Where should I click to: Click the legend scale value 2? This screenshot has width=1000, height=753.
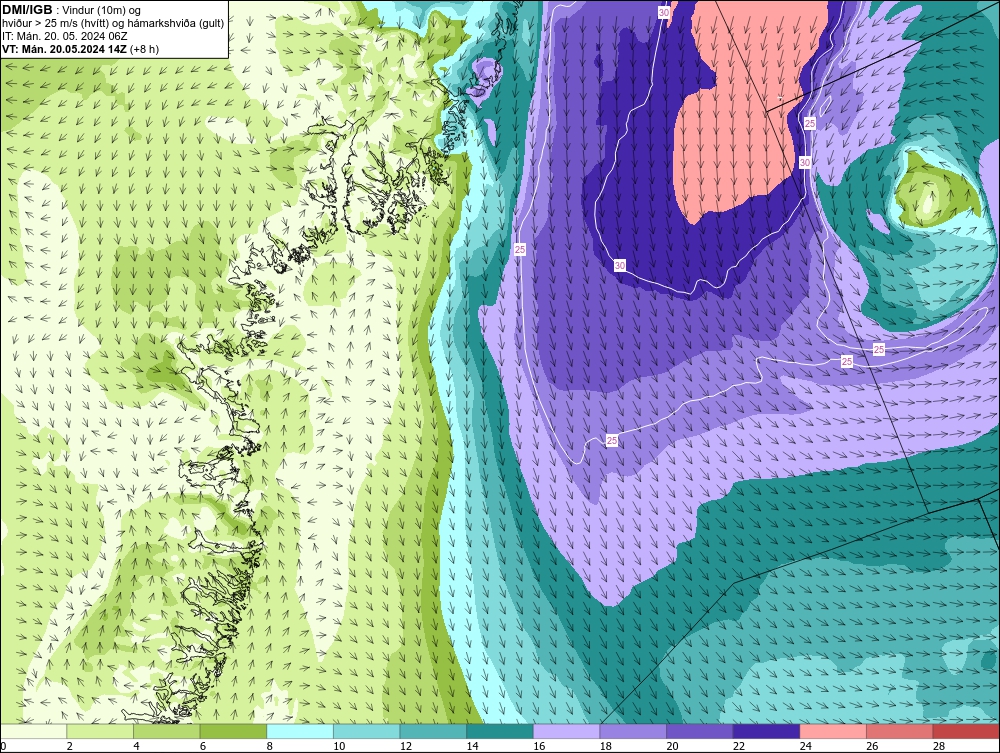tap(70, 746)
